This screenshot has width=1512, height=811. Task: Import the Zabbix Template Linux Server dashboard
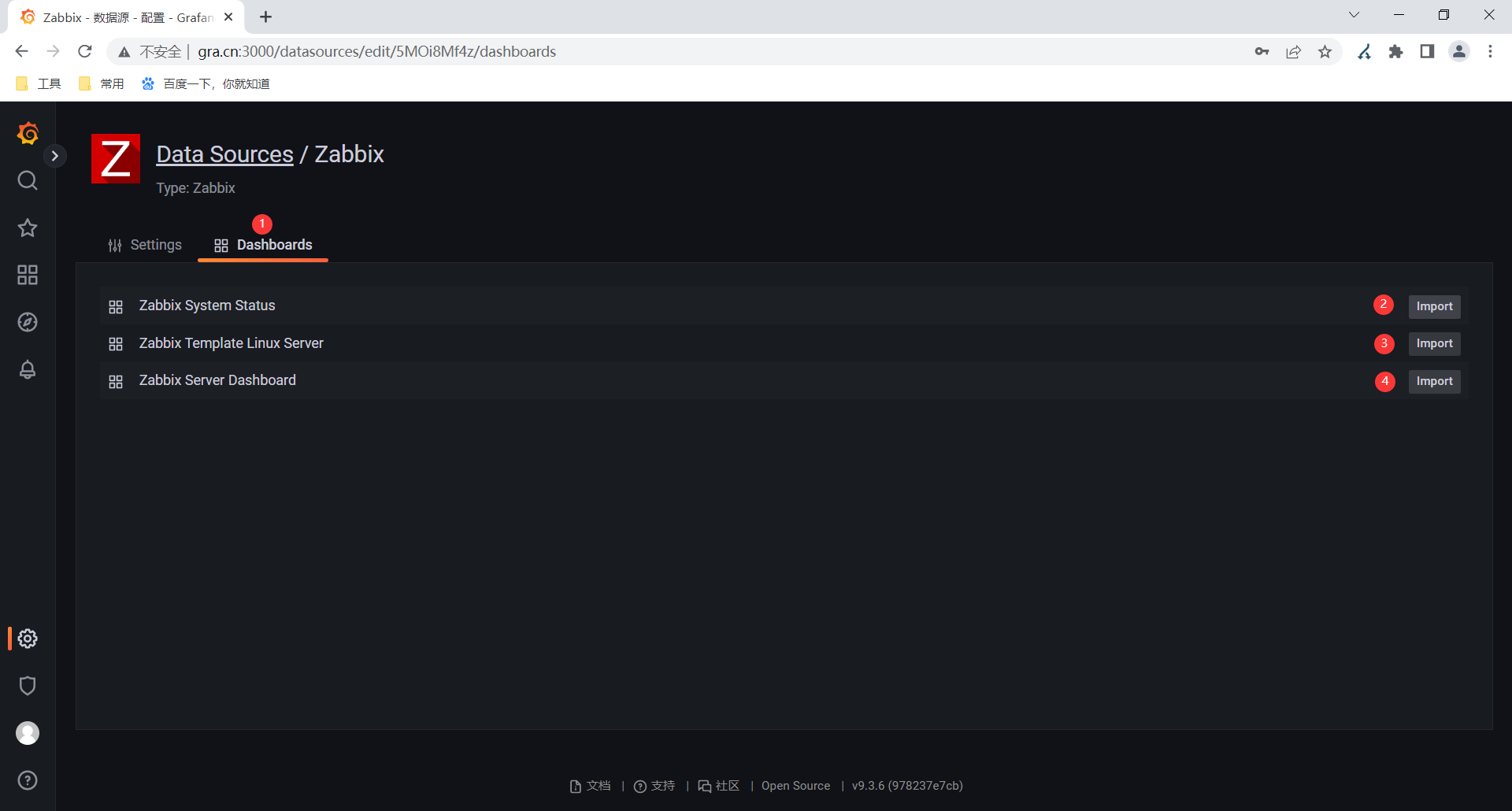pyautogui.click(x=1434, y=343)
